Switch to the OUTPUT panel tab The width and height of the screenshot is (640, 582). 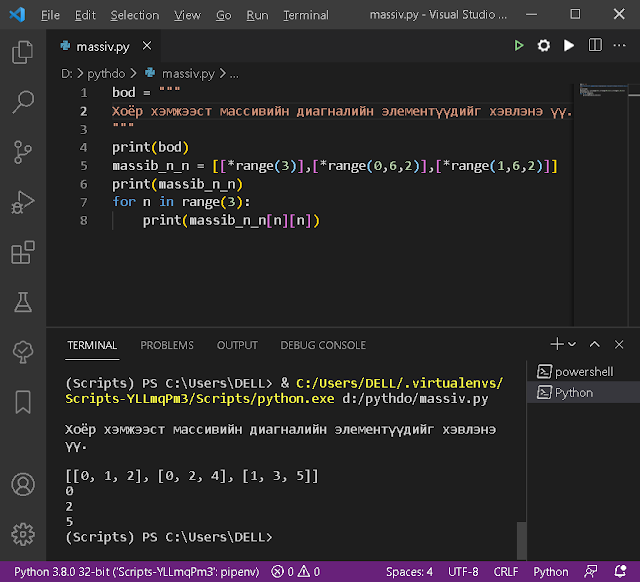[237, 345]
